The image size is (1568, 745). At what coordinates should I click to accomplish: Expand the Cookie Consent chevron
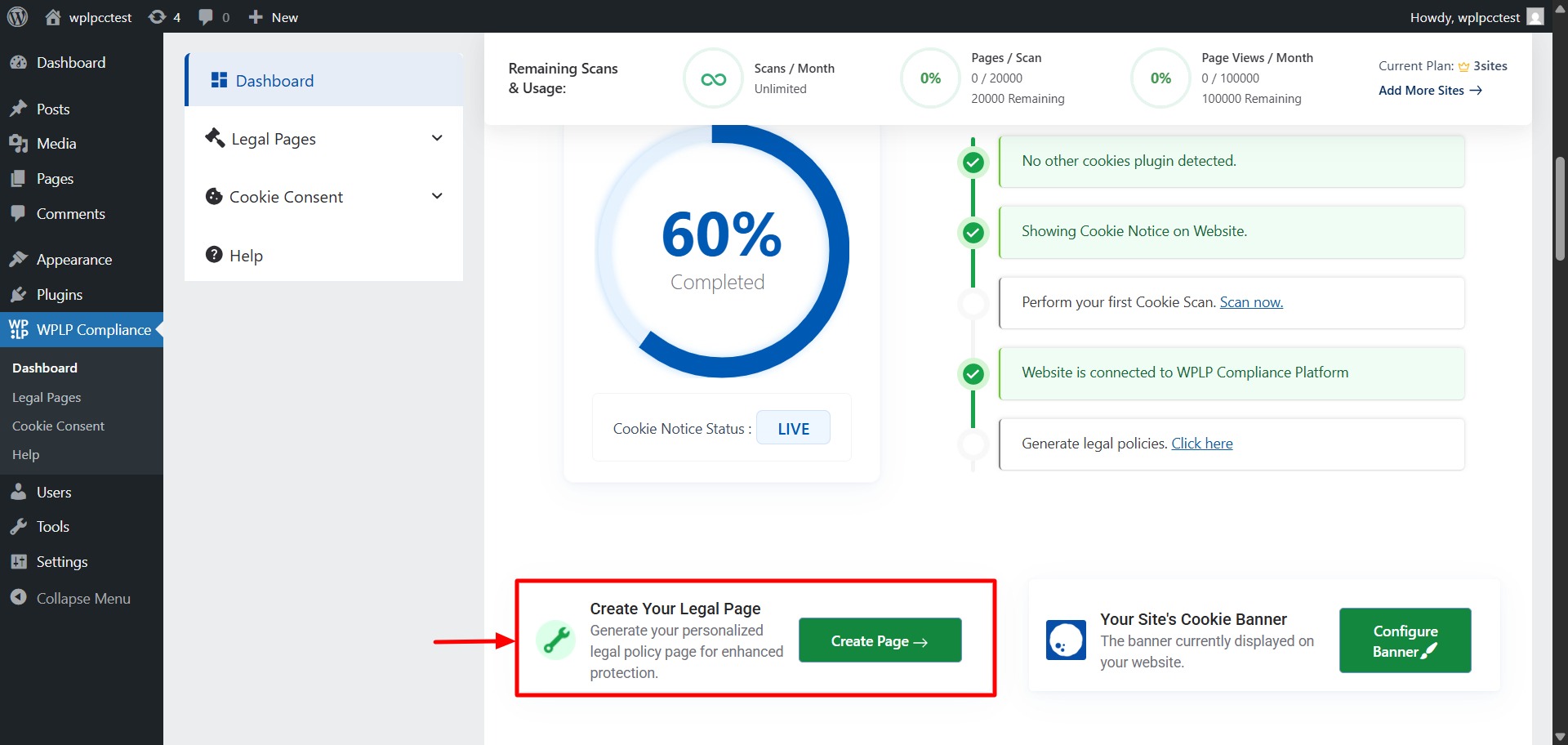437,196
